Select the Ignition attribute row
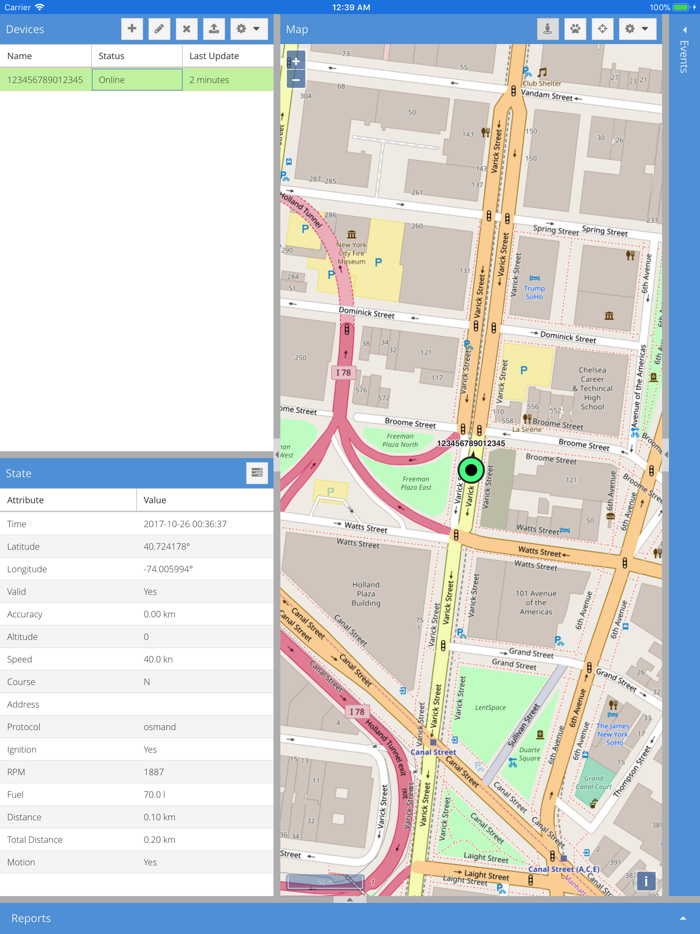Screen dimensions: 700x934 136,750
